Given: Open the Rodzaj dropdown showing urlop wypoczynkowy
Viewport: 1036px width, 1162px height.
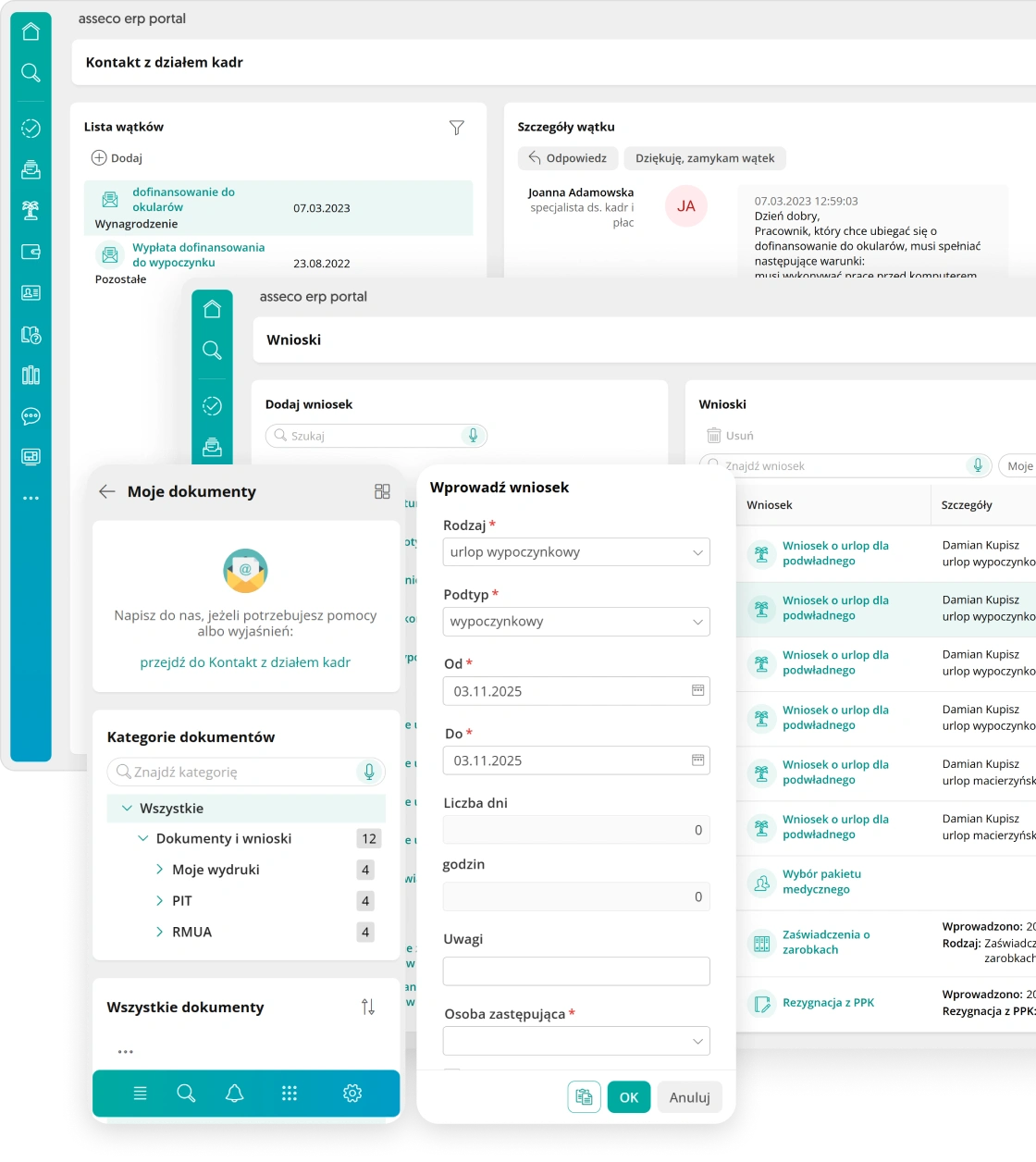Looking at the screenshot, I should pos(576,552).
